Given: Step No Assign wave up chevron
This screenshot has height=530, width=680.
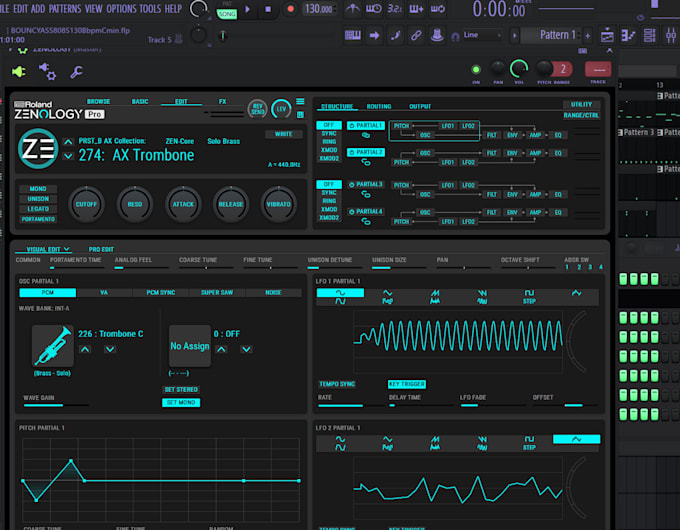Looking at the screenshot, I should point(221,350).
